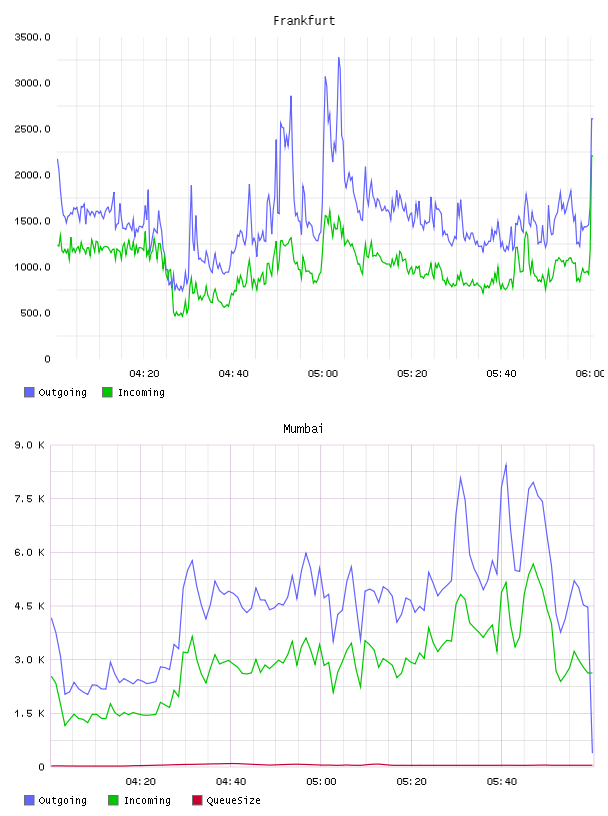Click the red QueueSize swatch in Mumbai legend
Viewport: 608px width, 816px height.
pos(197,800)
